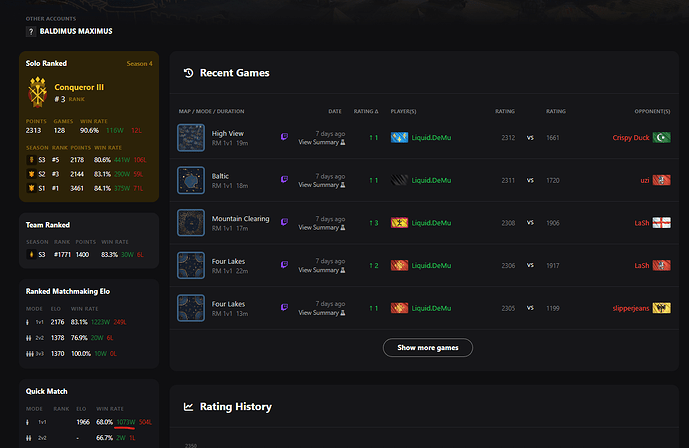The width and height of the screenshot is (689, 448).
Task: Open View Summary for Mountain Clearing game
Action: pos(322,228)
